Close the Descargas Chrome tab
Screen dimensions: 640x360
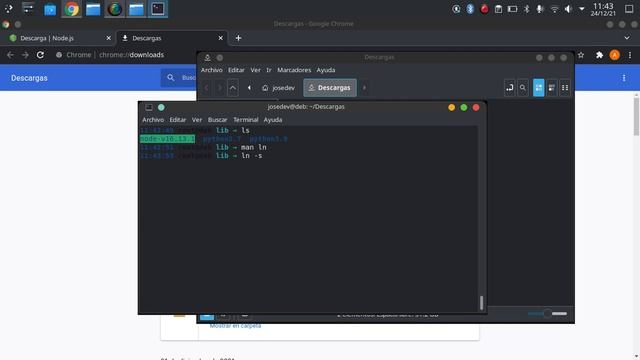(x=220, y=38)
